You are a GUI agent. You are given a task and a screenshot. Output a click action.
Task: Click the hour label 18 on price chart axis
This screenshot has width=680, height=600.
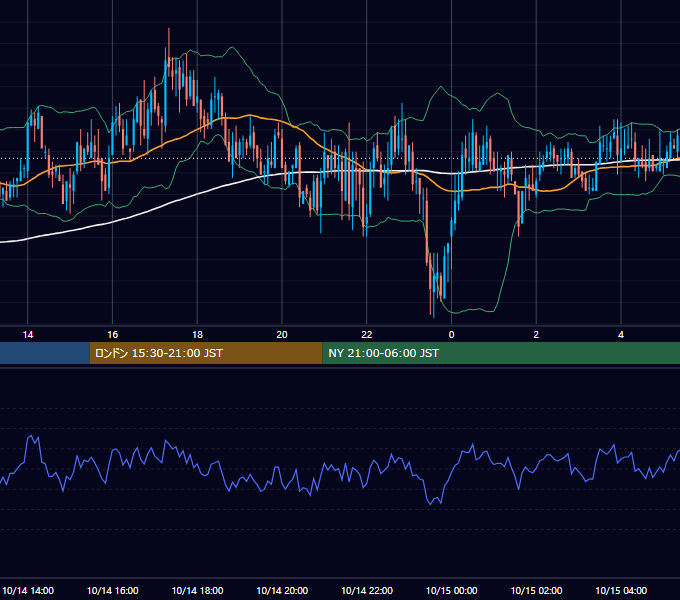[x=197, y=334]
